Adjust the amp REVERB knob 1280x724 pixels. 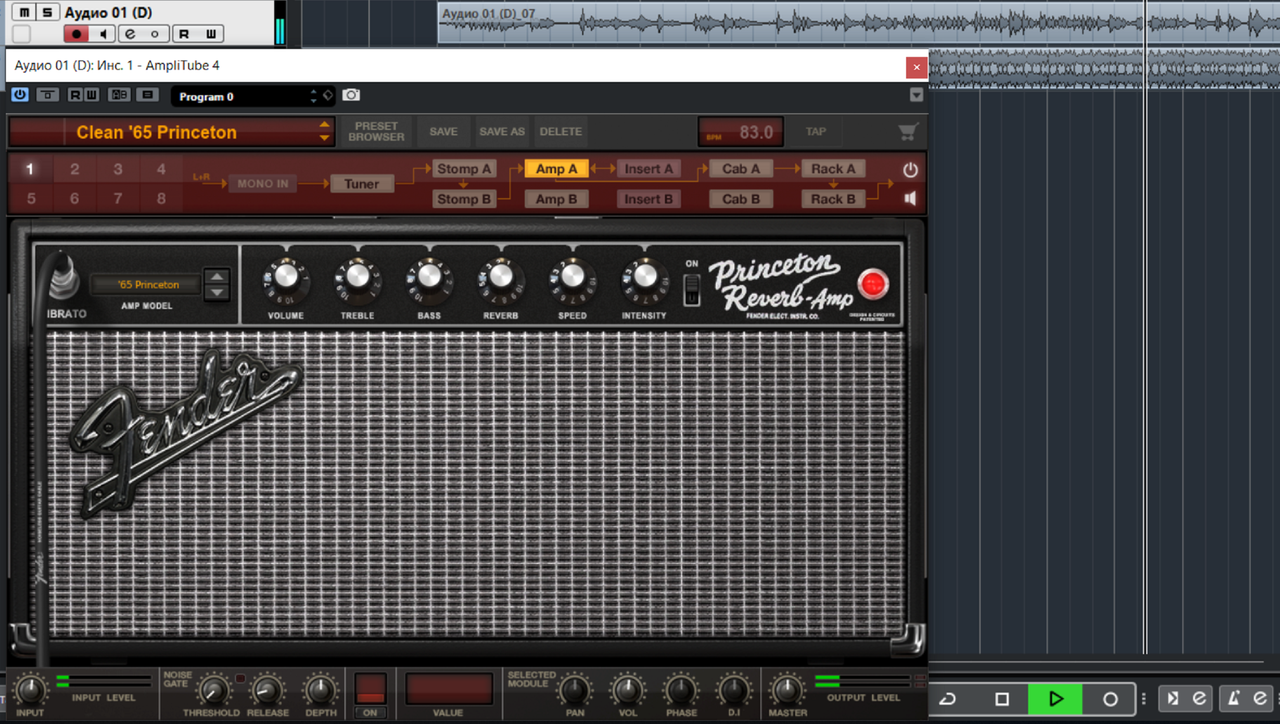[x=500, y=277]
